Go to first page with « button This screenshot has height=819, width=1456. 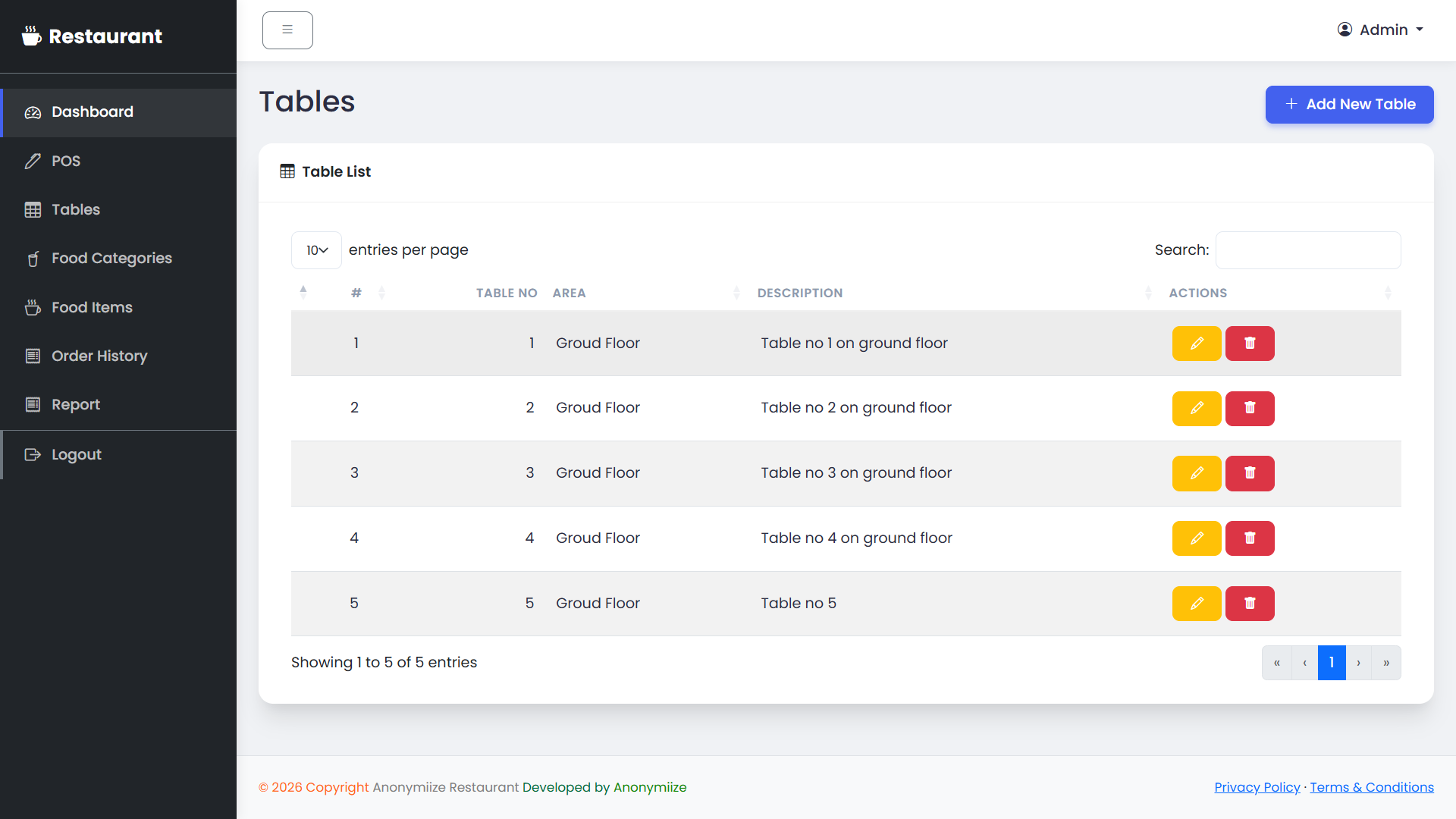1277,663
